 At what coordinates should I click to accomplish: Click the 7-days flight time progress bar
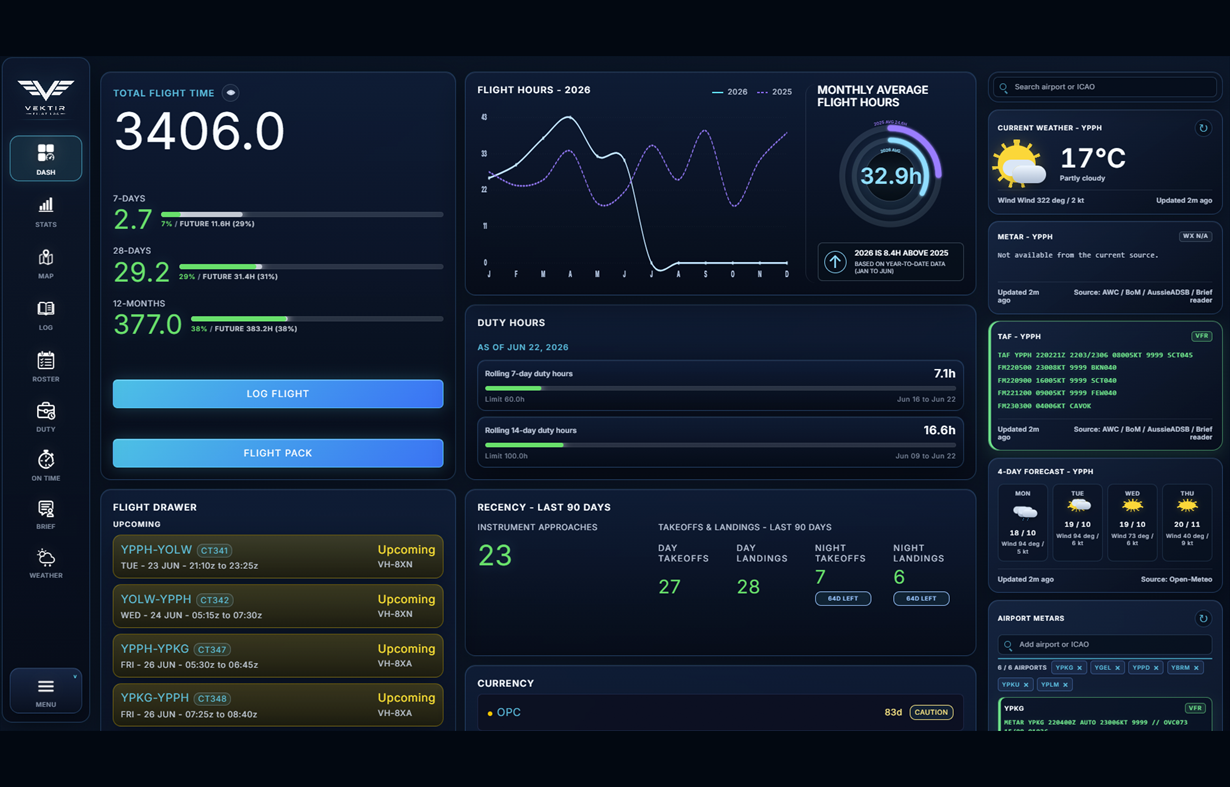point(302,214)
